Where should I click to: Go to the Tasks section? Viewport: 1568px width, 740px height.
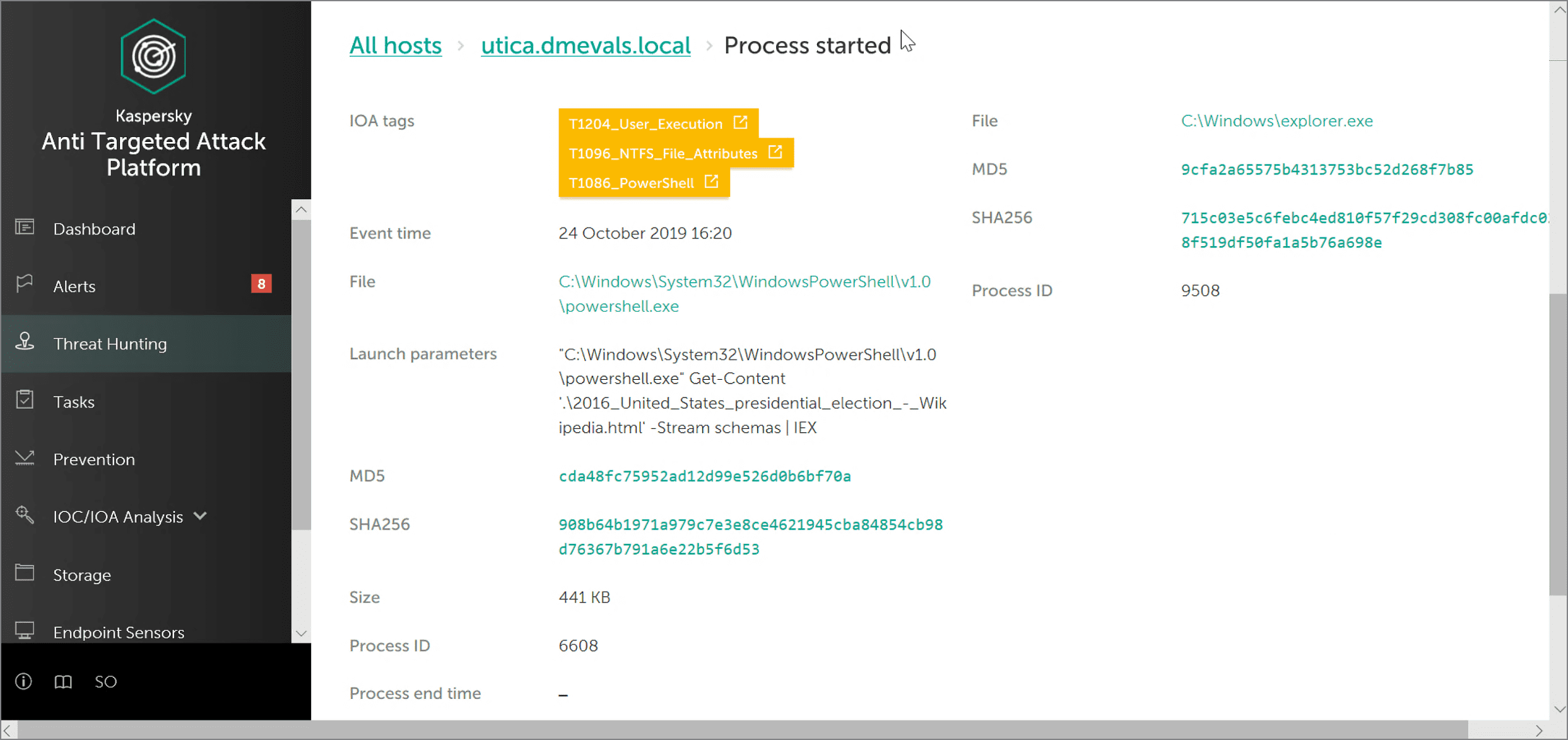74,402
